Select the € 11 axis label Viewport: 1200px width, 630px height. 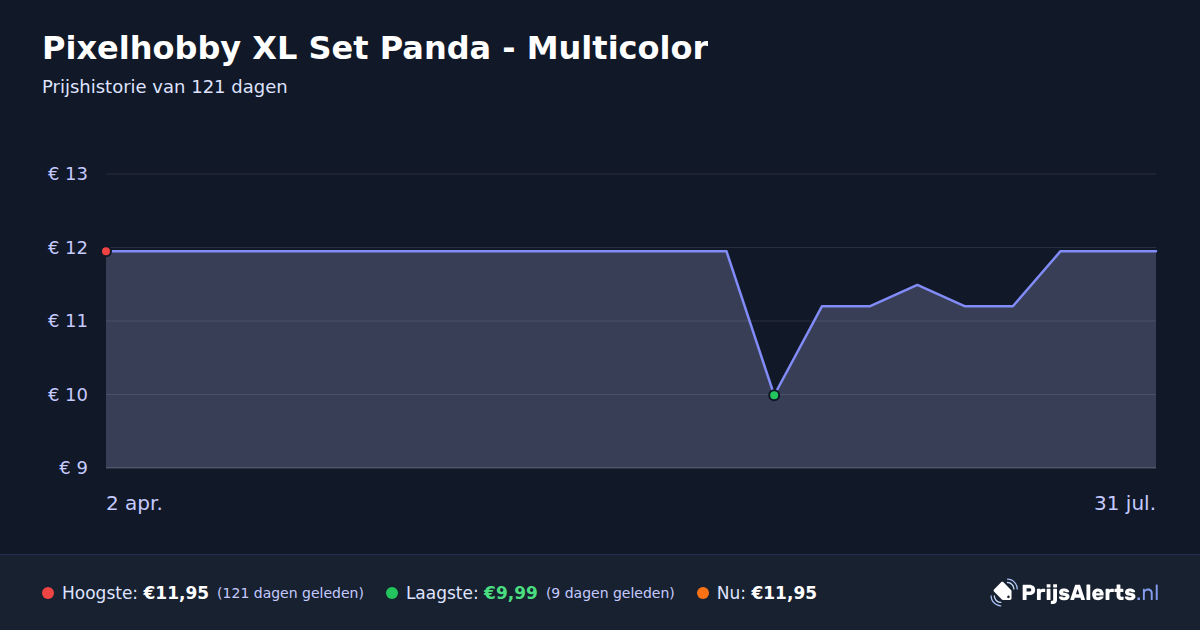(x=68, y=321)
